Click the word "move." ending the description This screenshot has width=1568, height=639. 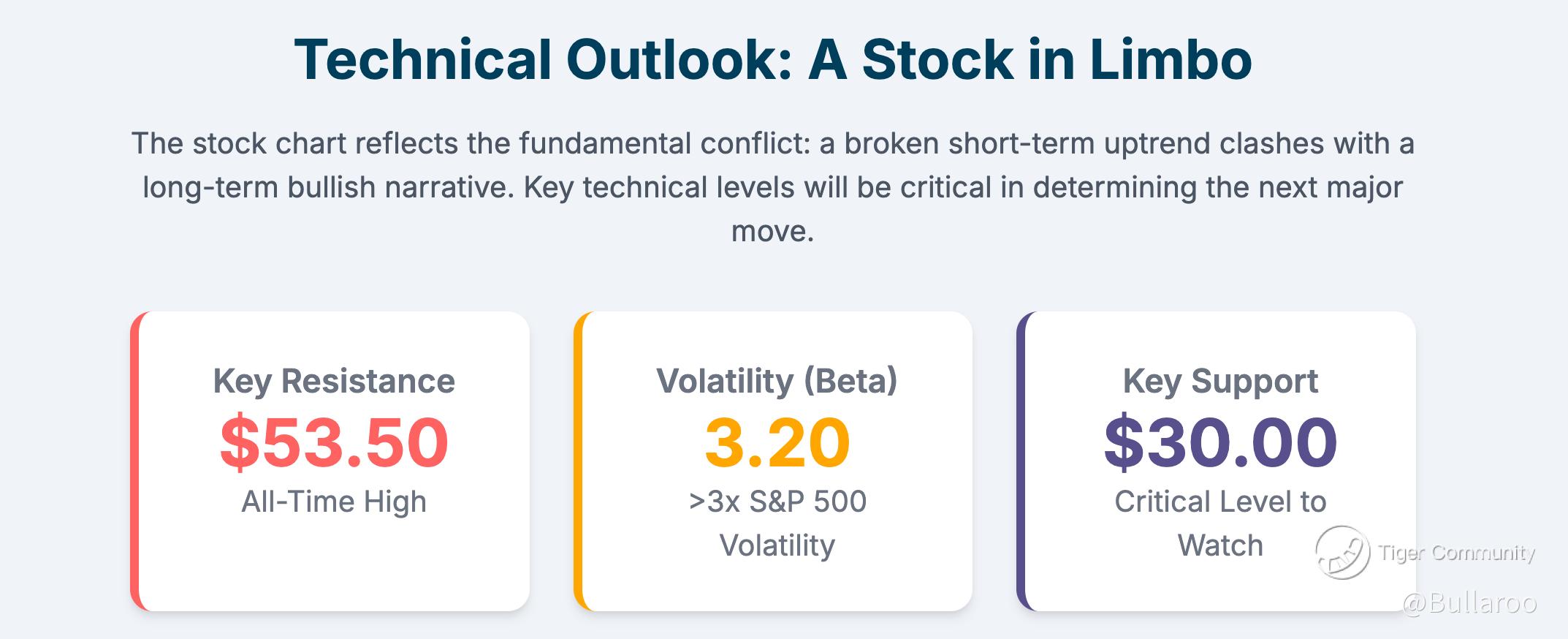[x=772, y=232]
